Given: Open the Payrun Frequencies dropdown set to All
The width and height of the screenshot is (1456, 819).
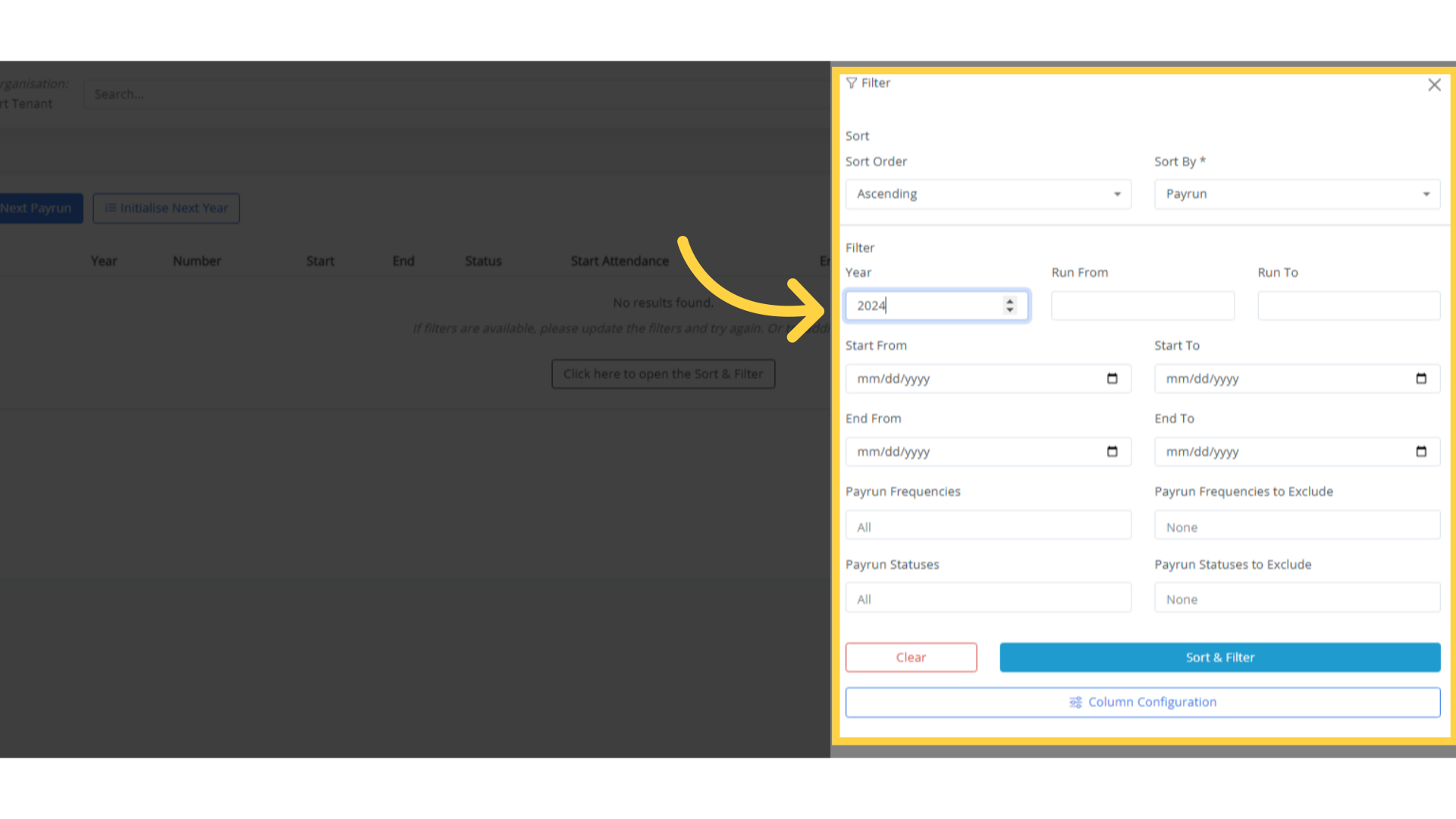Looking at the screenshot, I should tap(988, 525).
